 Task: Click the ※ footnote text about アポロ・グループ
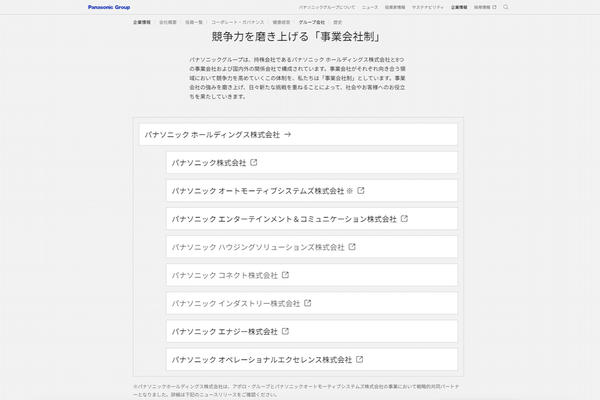pyautogui.click(x=296, y=390)
